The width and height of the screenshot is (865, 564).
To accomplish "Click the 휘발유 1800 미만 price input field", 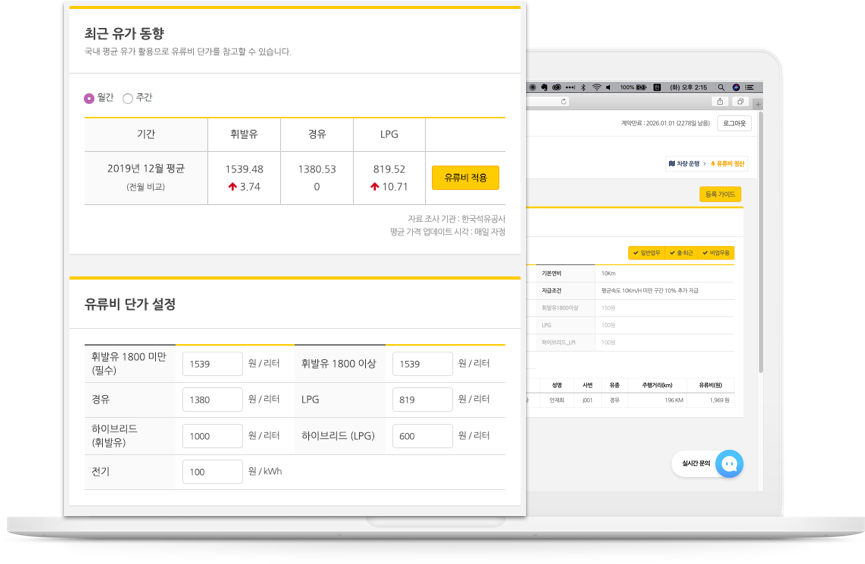I will click(212, 364).
